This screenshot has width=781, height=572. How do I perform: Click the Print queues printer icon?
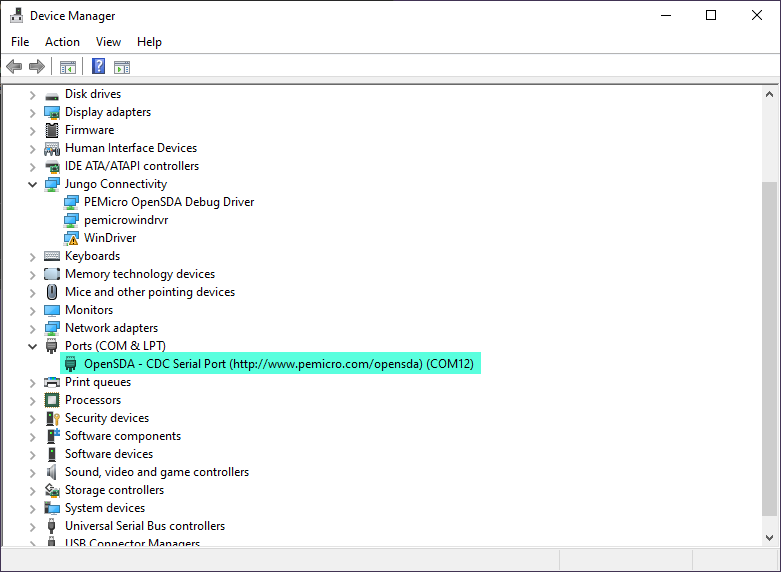52,382
